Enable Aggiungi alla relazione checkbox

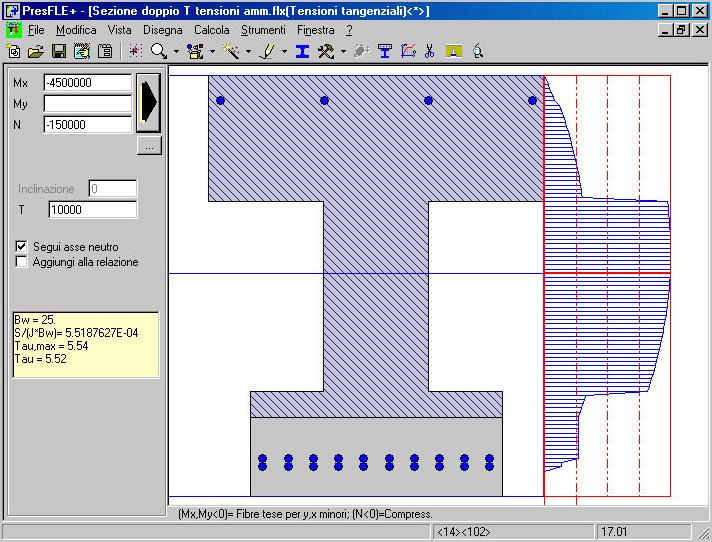tap(23, 262)
